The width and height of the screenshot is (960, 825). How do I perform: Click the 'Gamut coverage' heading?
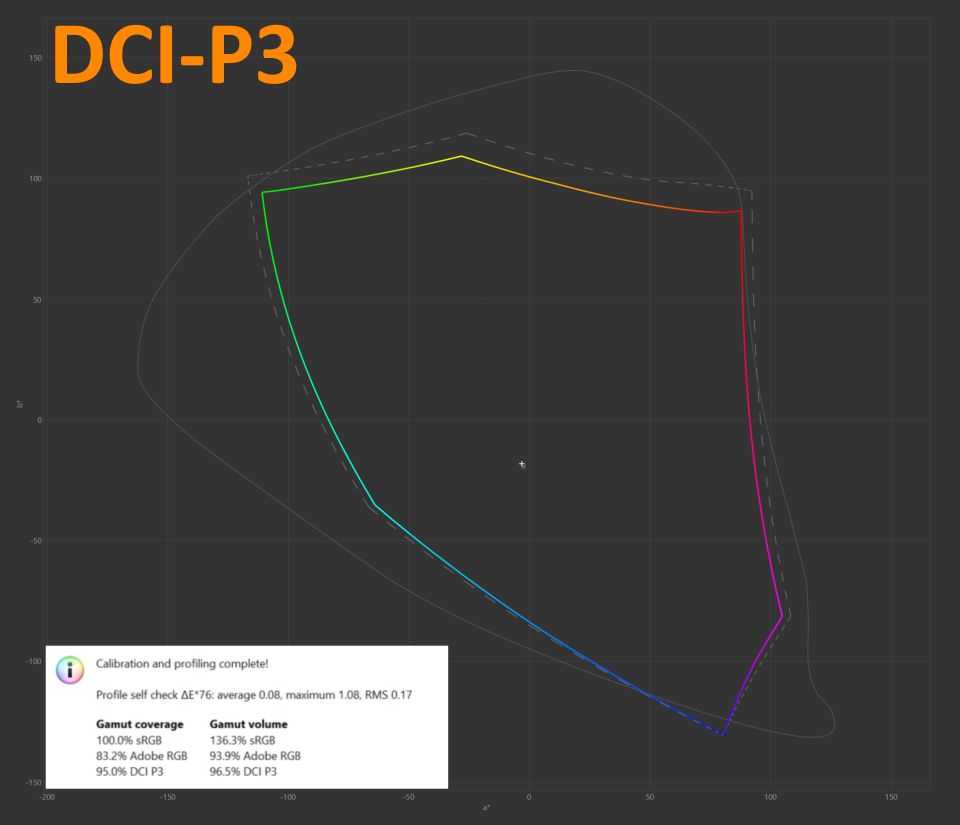(140, 724)
